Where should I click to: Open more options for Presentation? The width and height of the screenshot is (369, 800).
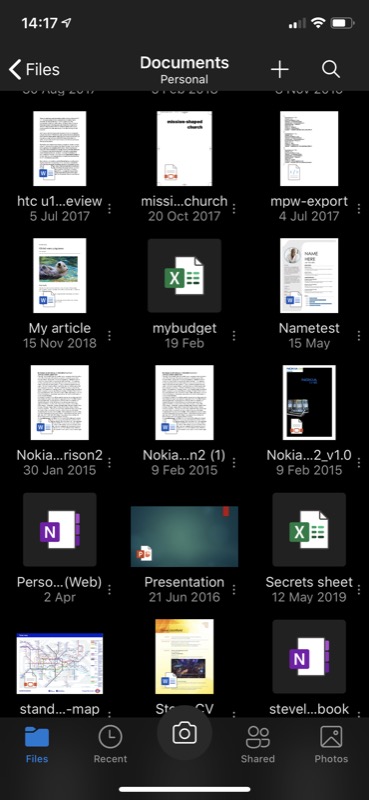coord(234,590)
